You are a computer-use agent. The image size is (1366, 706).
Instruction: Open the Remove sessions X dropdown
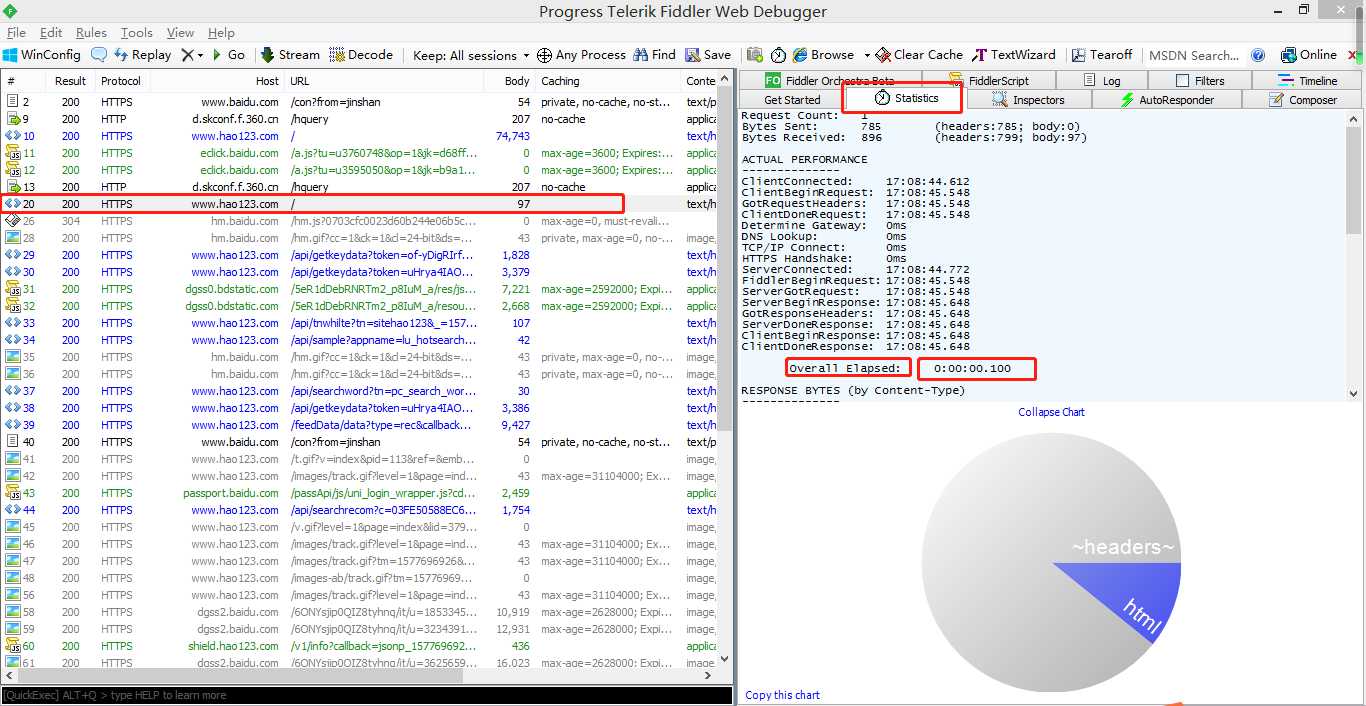(192, 55)
